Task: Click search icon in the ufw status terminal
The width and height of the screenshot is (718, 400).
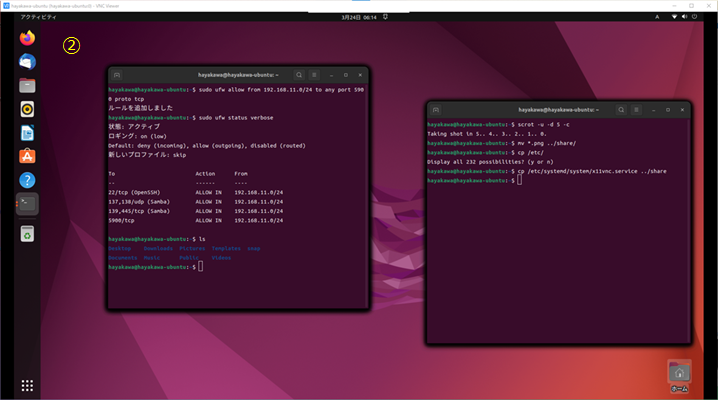Action: click(x=297, y=75)
